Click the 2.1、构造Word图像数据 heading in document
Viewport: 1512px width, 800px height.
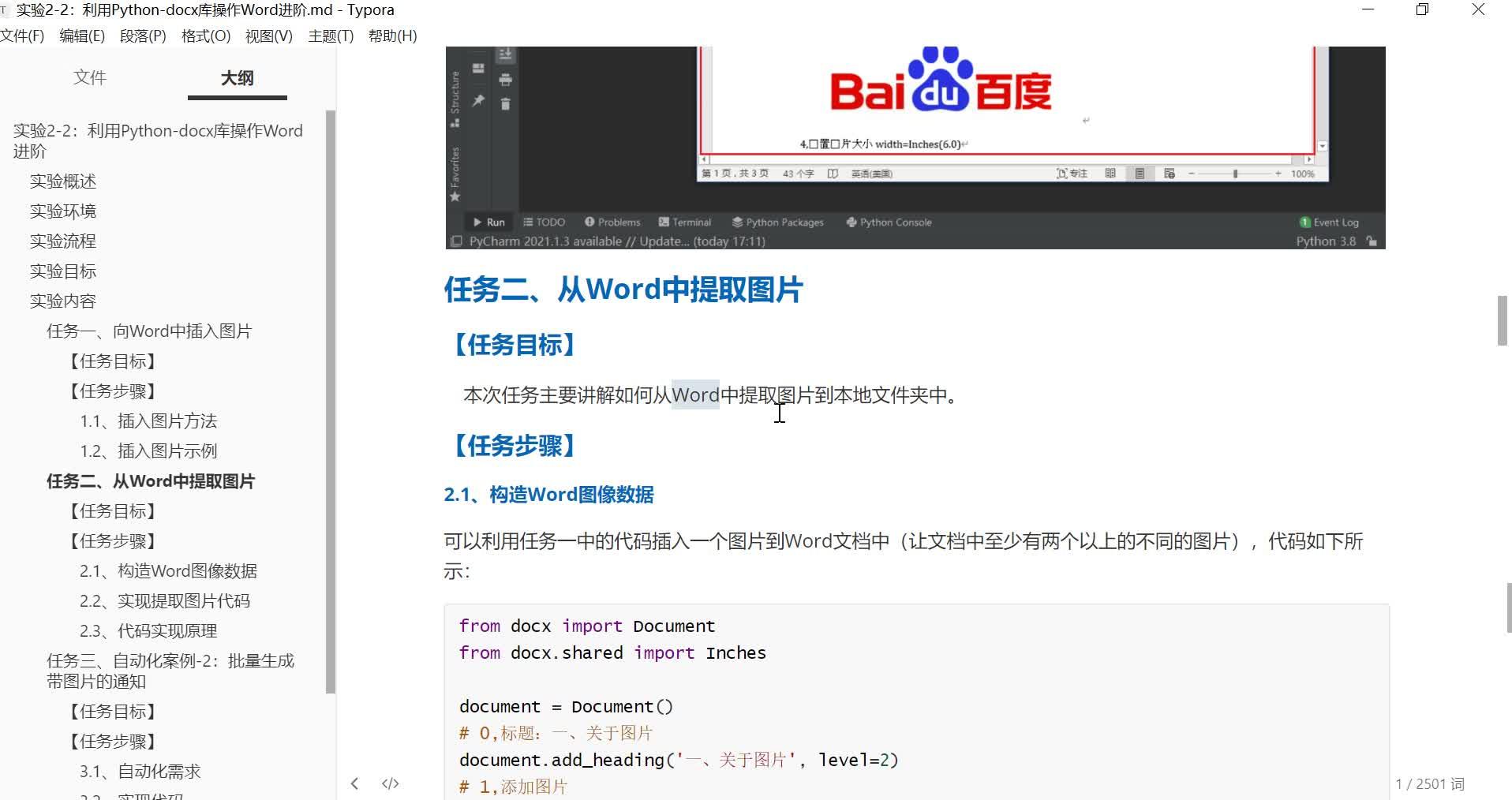point(548,495)
